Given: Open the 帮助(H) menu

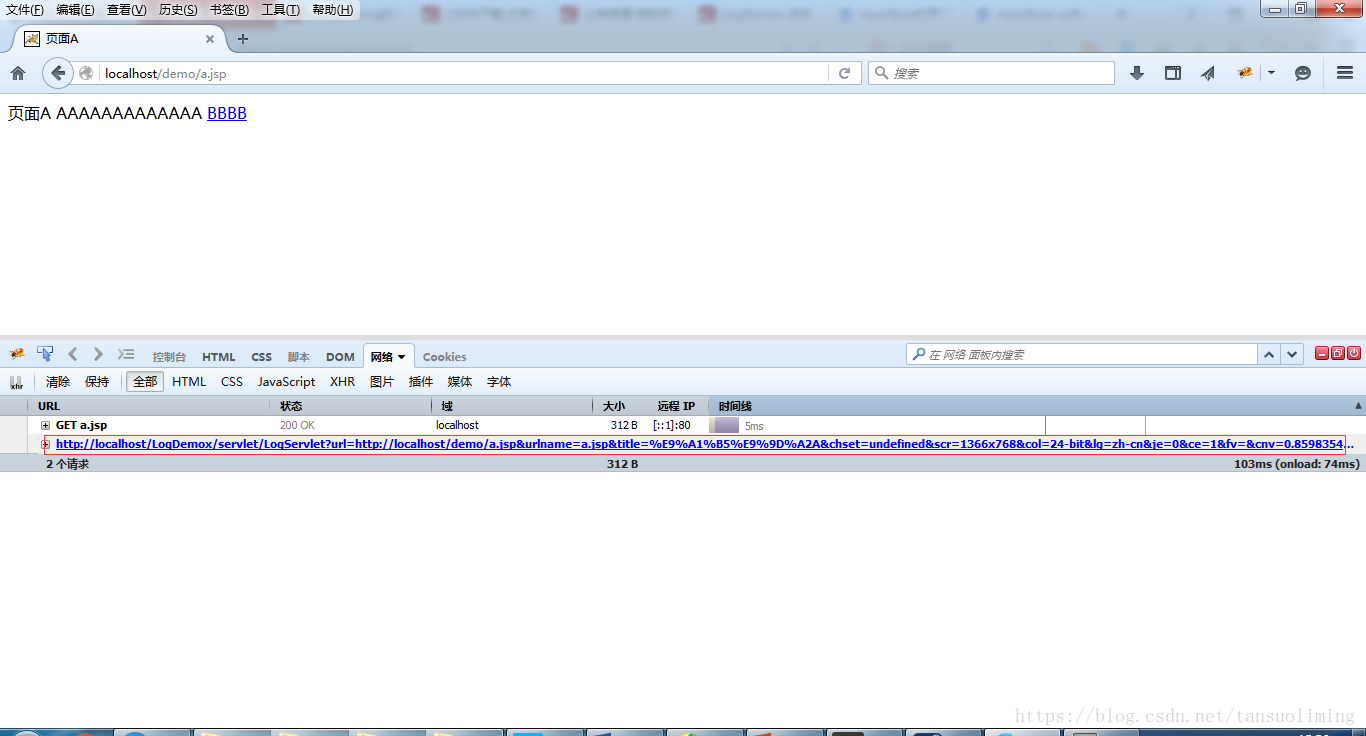Looking at the screenshot, I should click(332, 10).
